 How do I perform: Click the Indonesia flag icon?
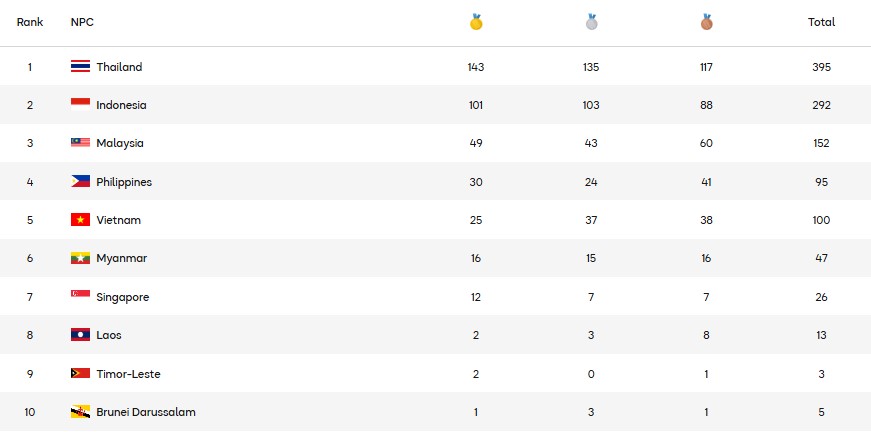click(80, 105)
